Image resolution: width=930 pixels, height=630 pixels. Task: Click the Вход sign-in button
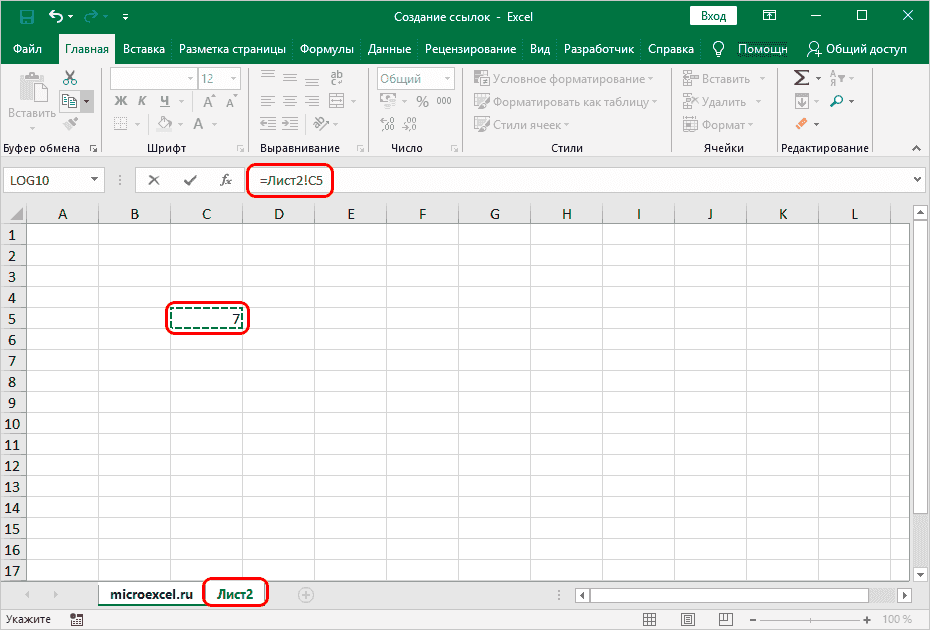(713, 17)
